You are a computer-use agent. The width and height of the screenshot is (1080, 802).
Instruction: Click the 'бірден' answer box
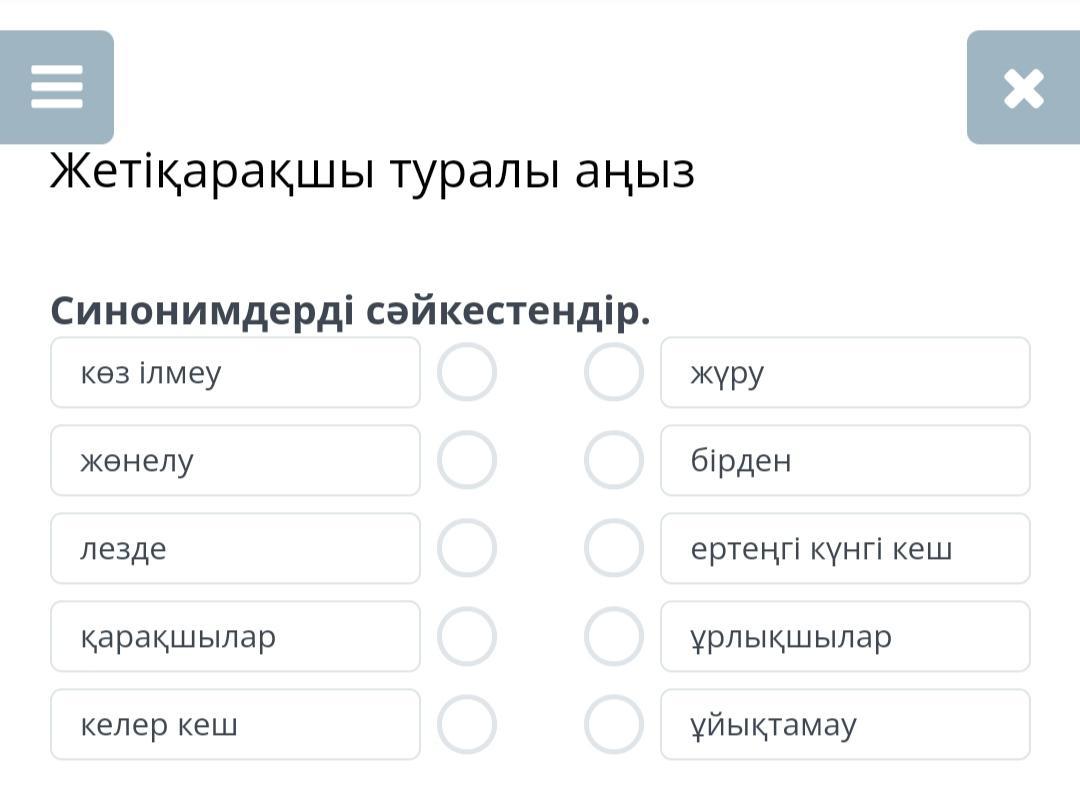pos(845,461)
